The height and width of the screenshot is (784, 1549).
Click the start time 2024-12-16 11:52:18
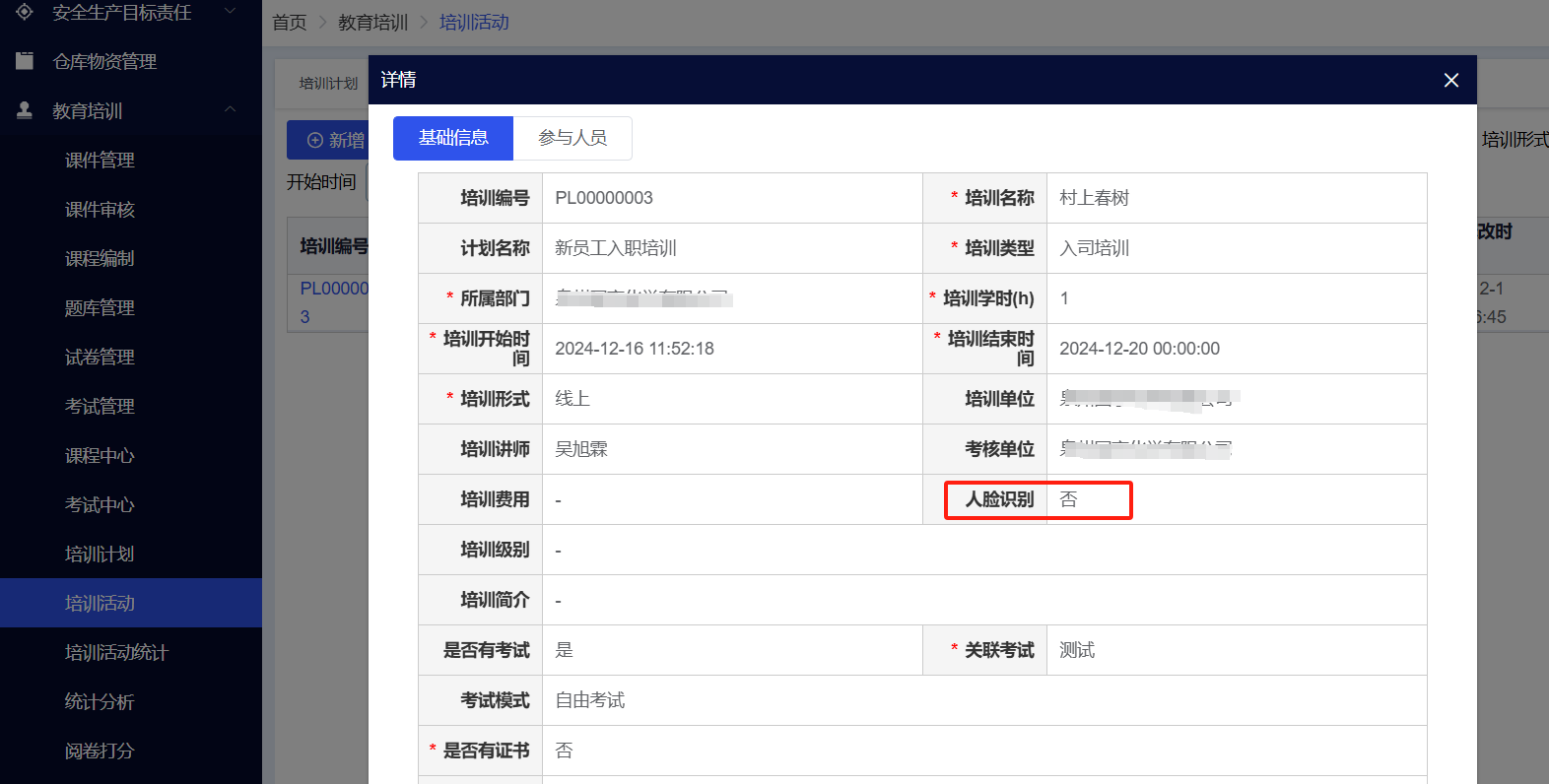(x=635, y=349)
